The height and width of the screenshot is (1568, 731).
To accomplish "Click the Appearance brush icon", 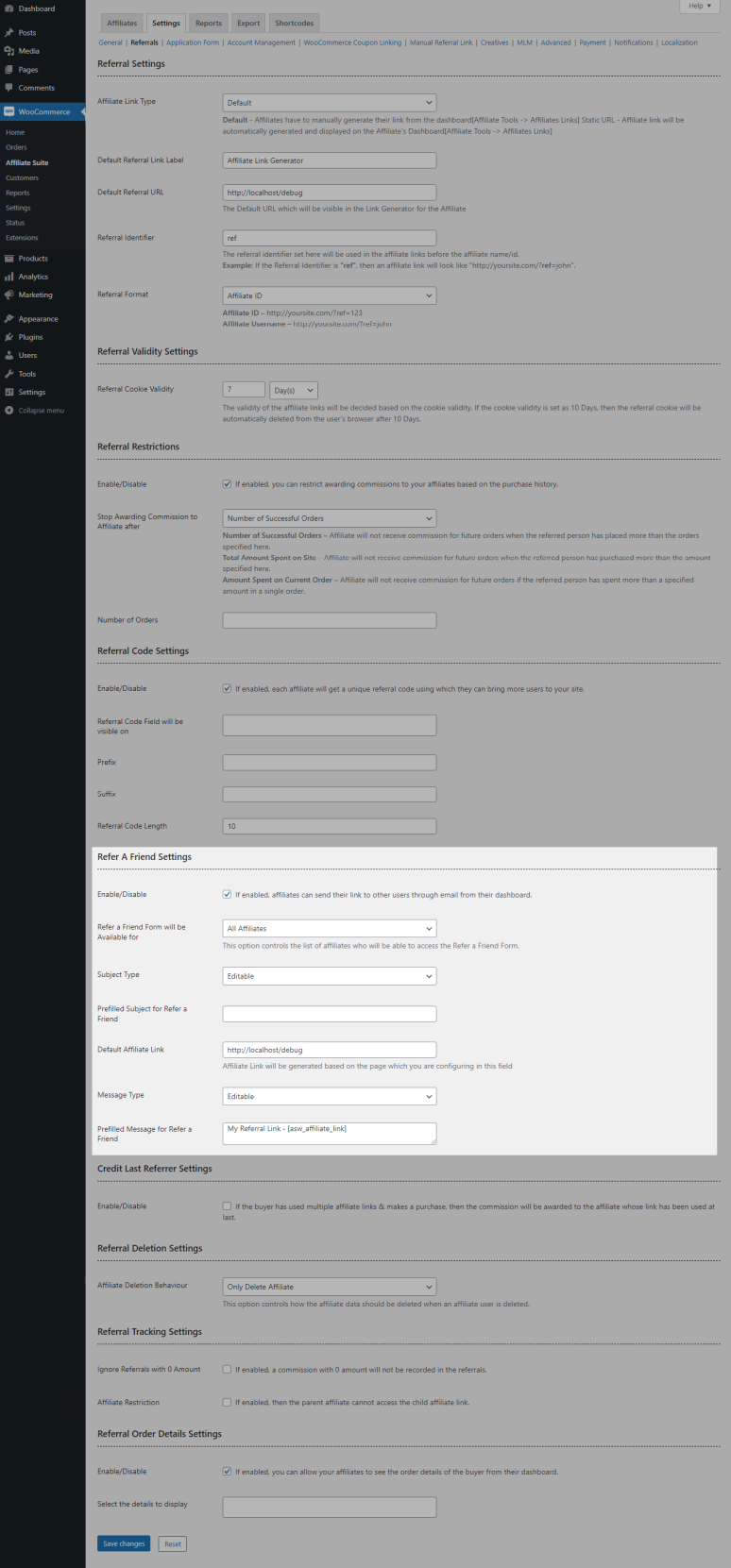I will point(8,319).
